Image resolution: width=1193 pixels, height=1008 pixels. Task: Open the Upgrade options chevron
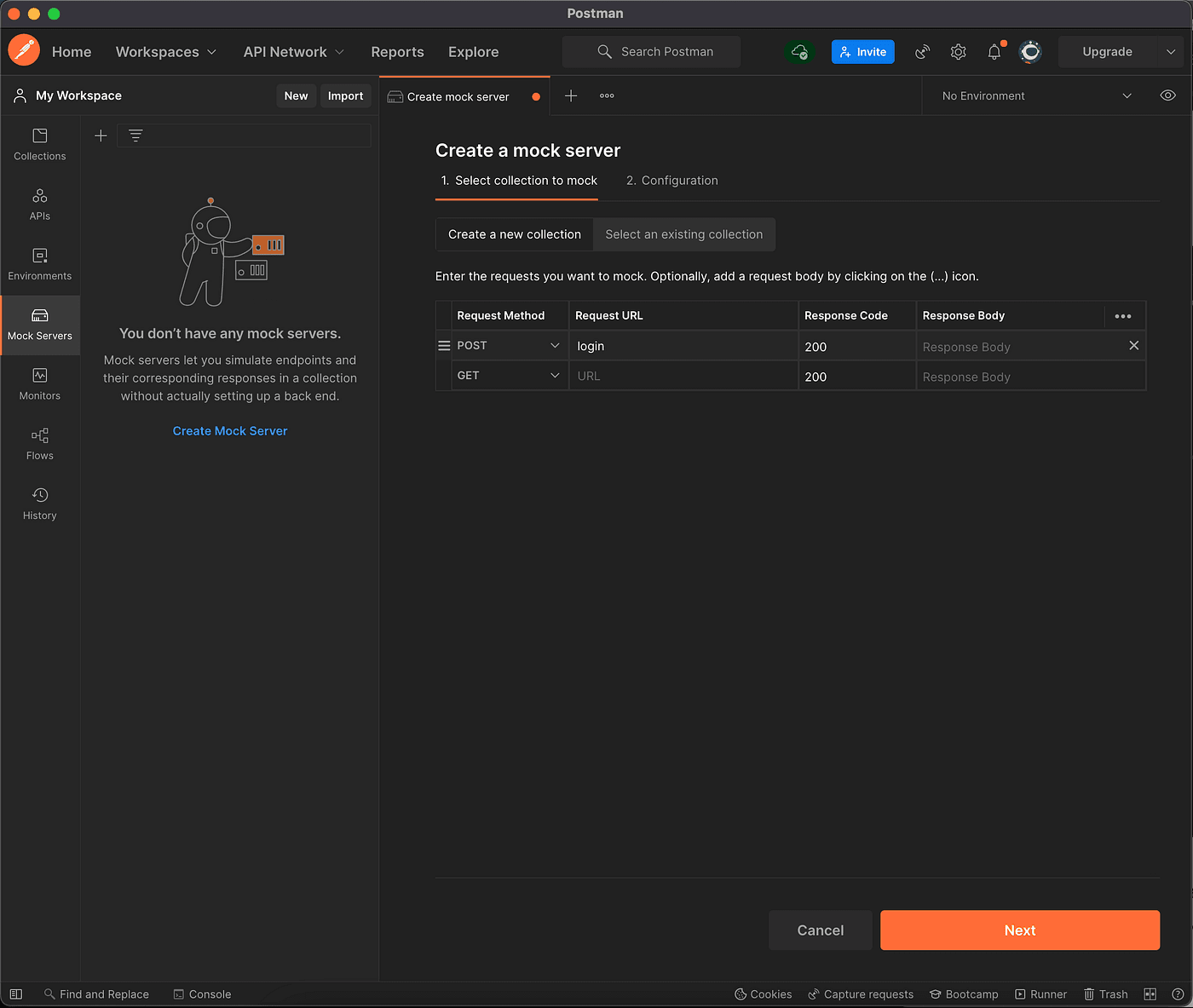point(1171,52)
